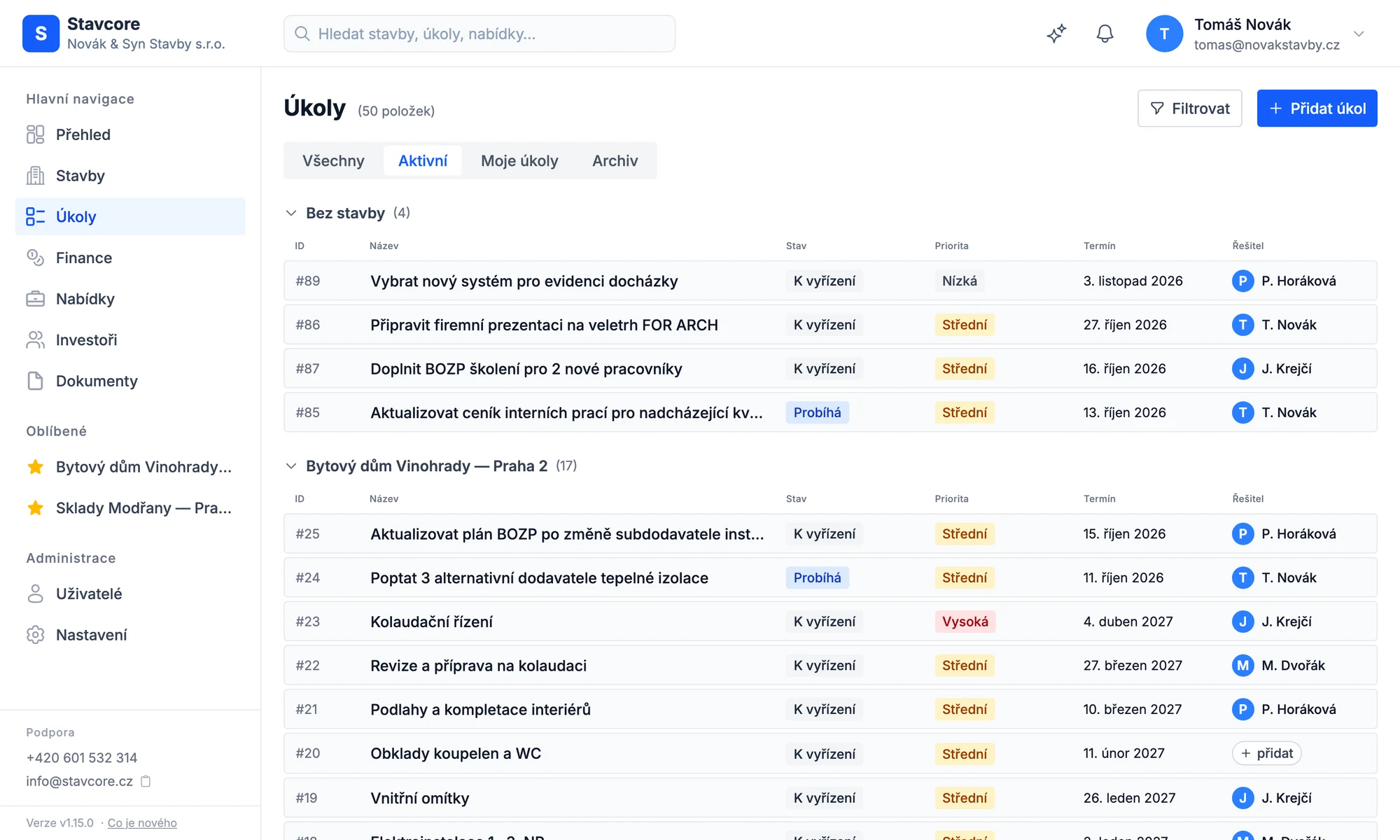The image size is (1400, 840).
Task: Open the AI sparkle assistant icon
Action: pyautogui.click(x=1056, y=34)
